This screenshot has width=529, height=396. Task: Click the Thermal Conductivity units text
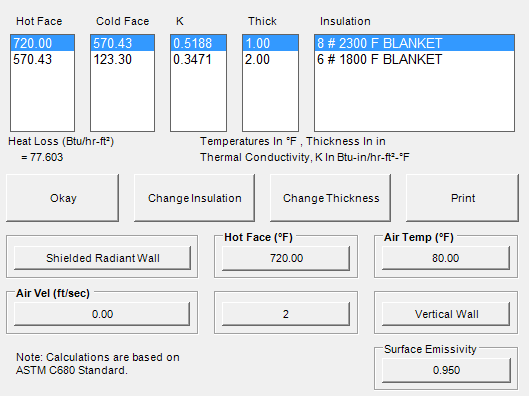(305, 157)
